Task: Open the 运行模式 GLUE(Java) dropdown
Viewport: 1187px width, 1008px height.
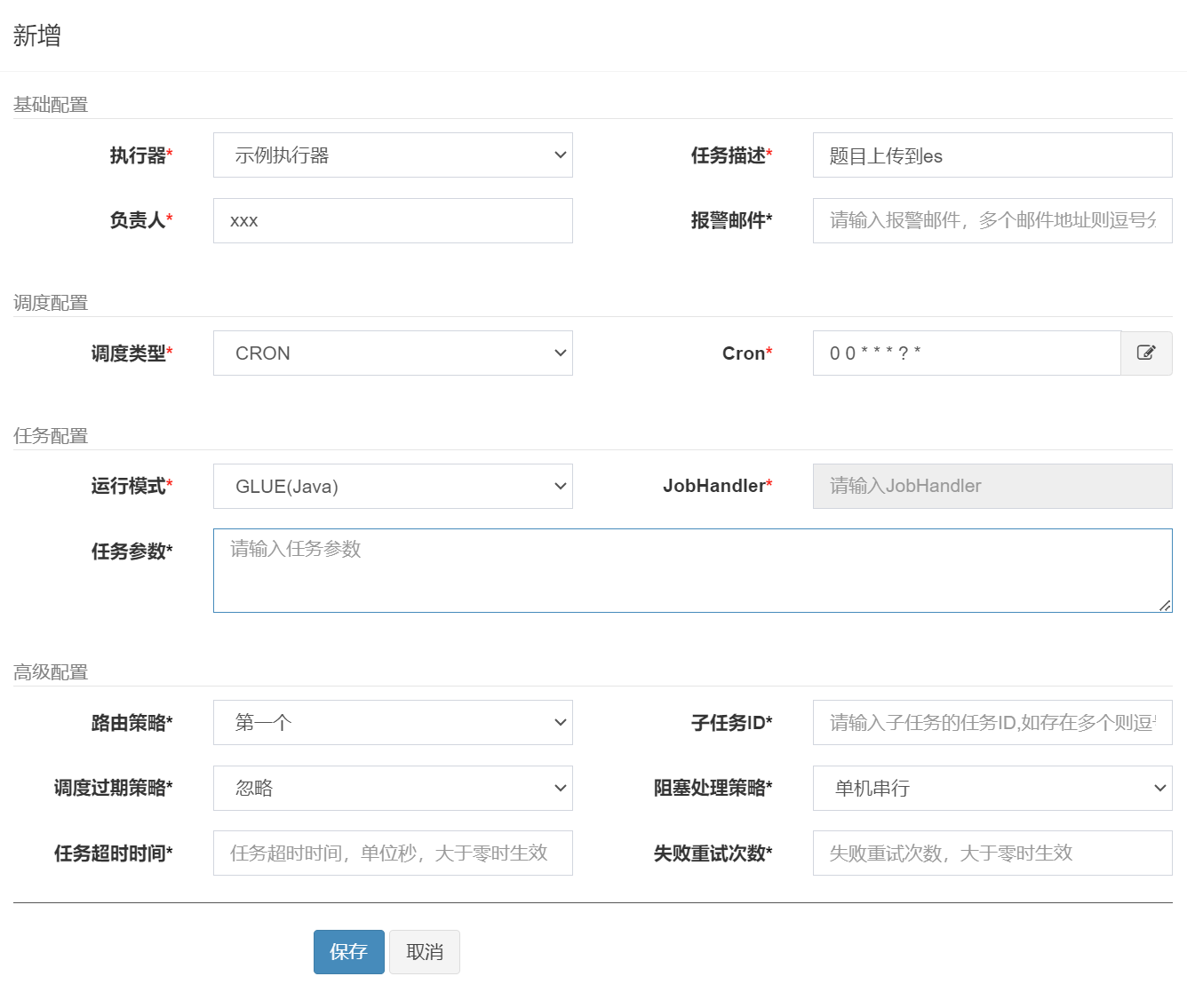Action: tap(393, 487)
